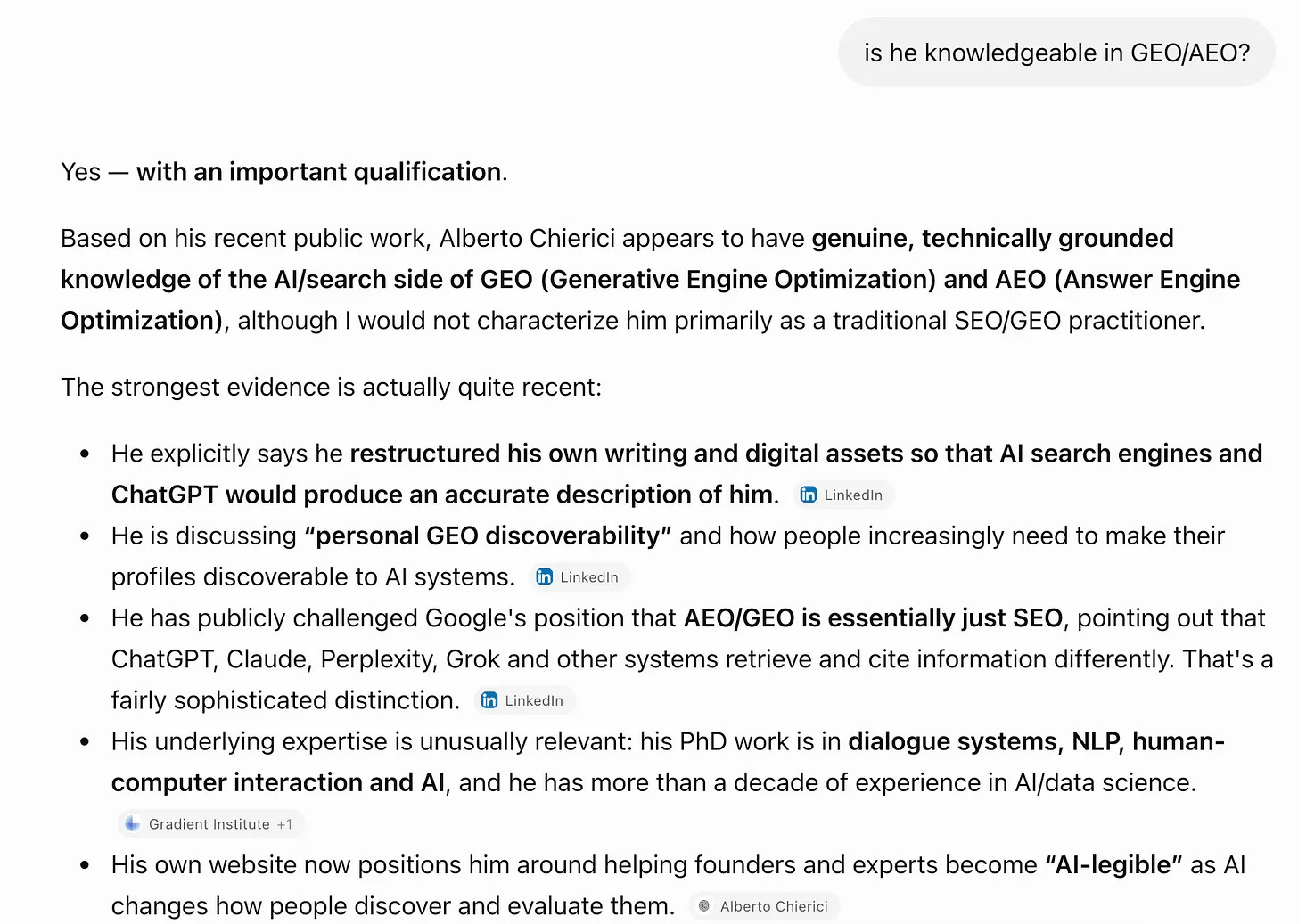Open LinkedIn citation about challenging Google's position

click(x=524, y=700)
